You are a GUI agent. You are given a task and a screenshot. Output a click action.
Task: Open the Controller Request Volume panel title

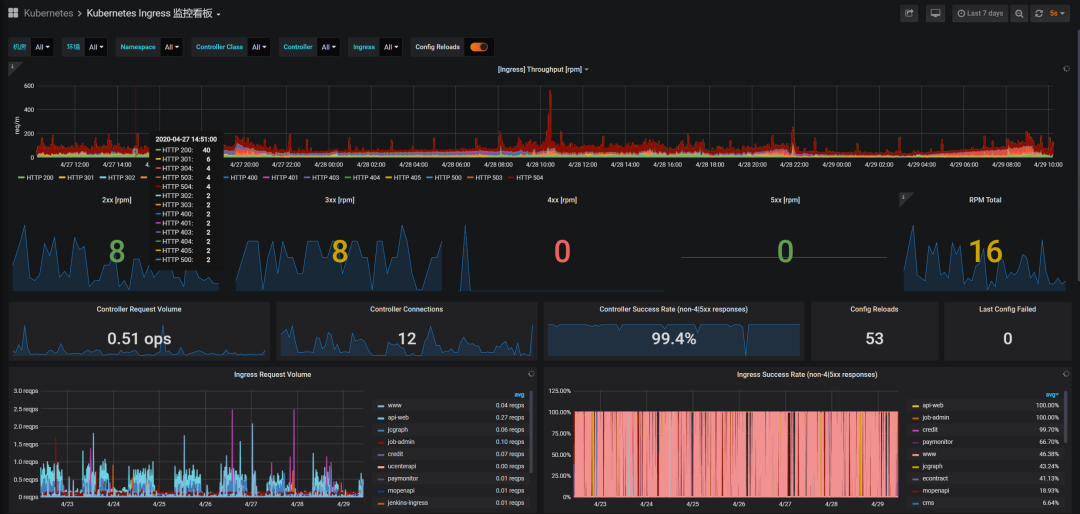click(139, 309)
